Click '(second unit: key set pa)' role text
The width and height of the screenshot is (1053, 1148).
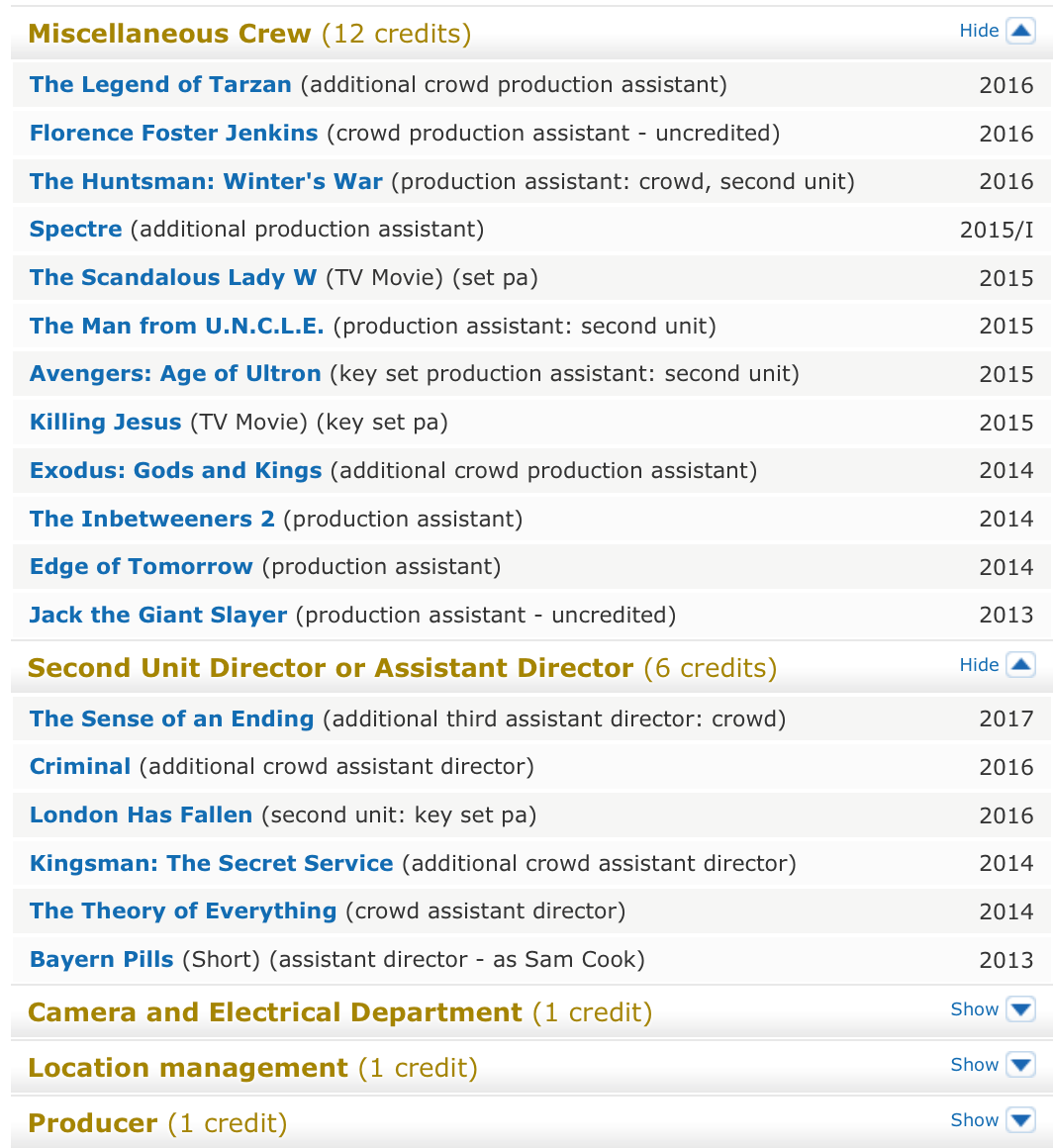[x=399, y=815]
